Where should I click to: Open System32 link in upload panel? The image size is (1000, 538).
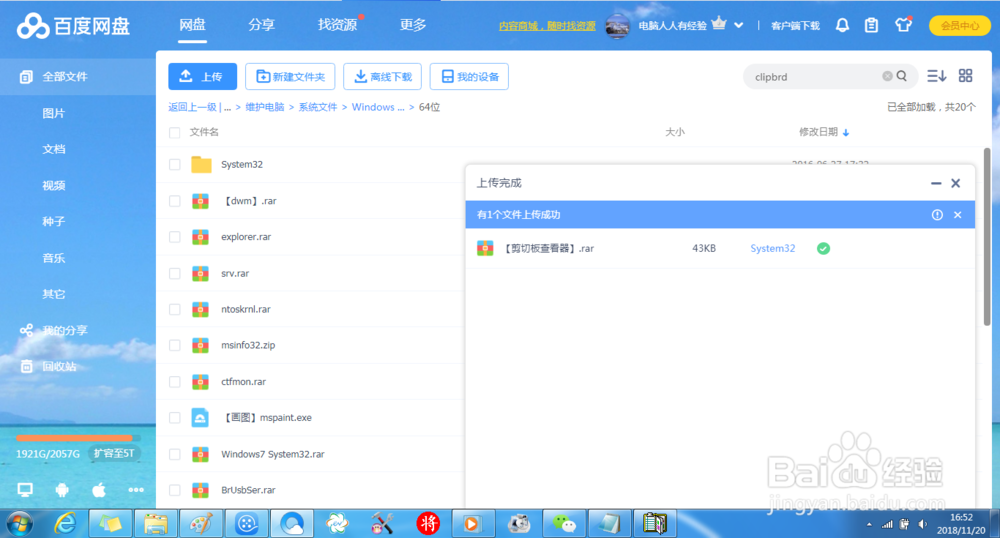tap(772, 249)
